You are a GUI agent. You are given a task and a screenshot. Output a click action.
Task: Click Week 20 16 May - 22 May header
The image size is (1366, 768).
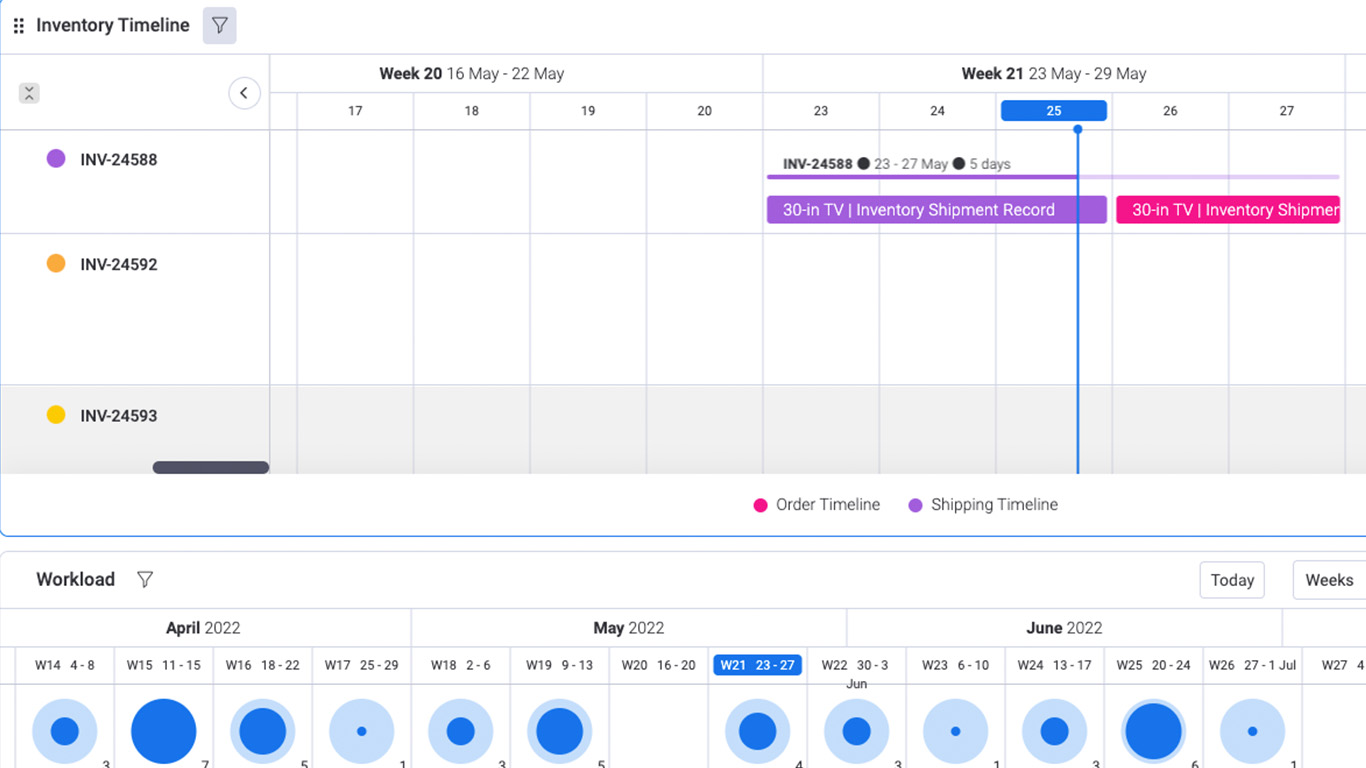472,74
